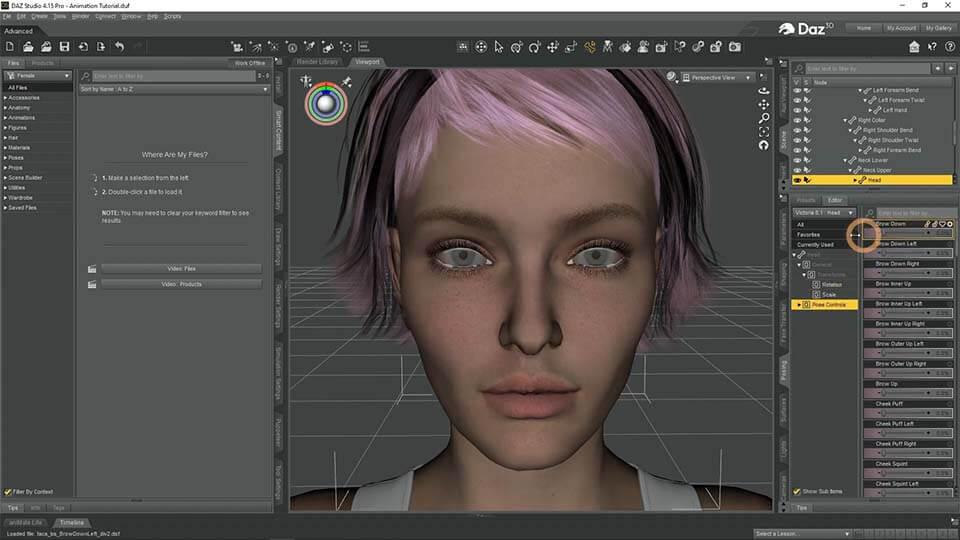Click the My Account button
The height and width of the screenshot is (540, 960).
click(901, 28)
